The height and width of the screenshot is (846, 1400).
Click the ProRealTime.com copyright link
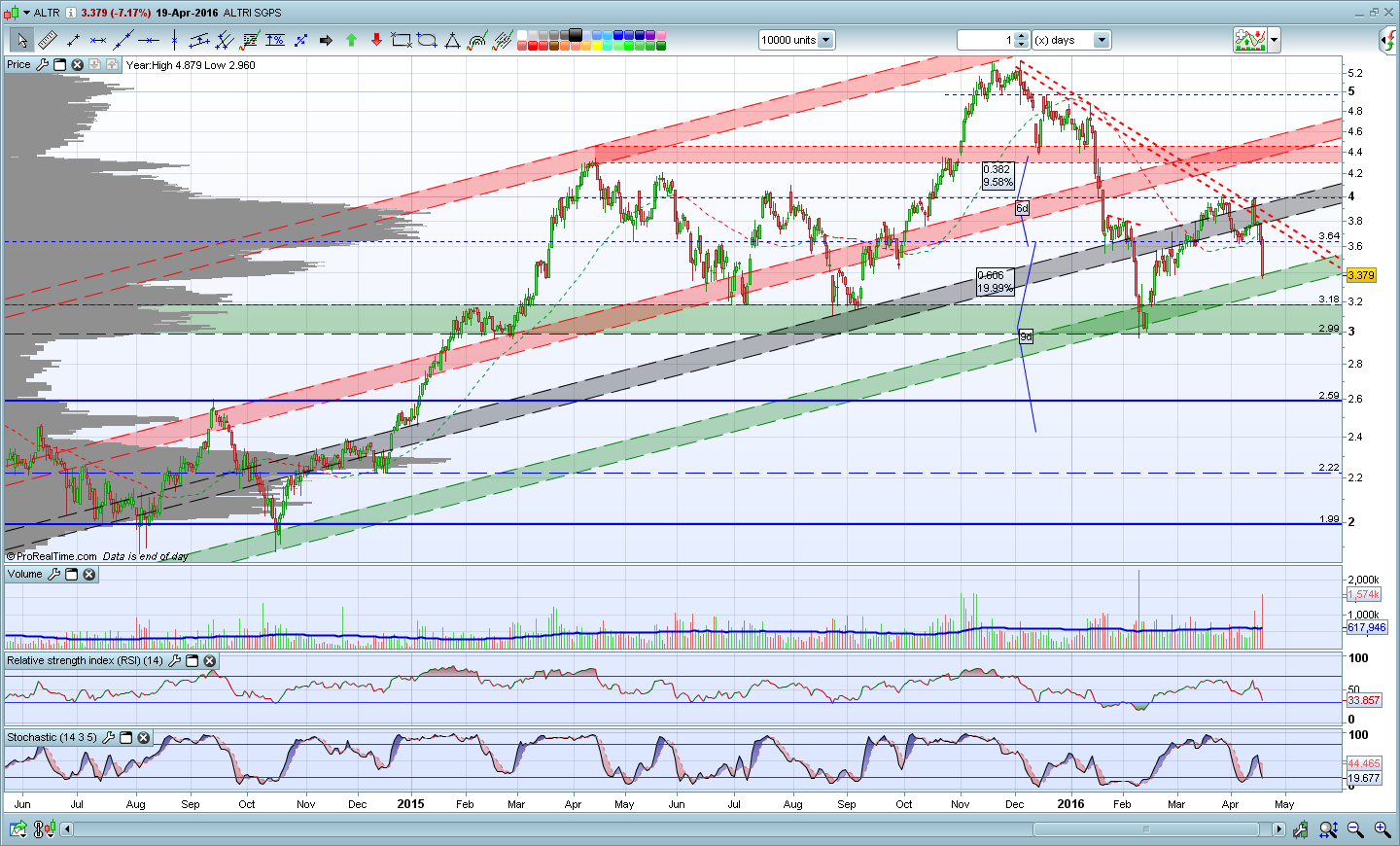[x=52, y=556]
